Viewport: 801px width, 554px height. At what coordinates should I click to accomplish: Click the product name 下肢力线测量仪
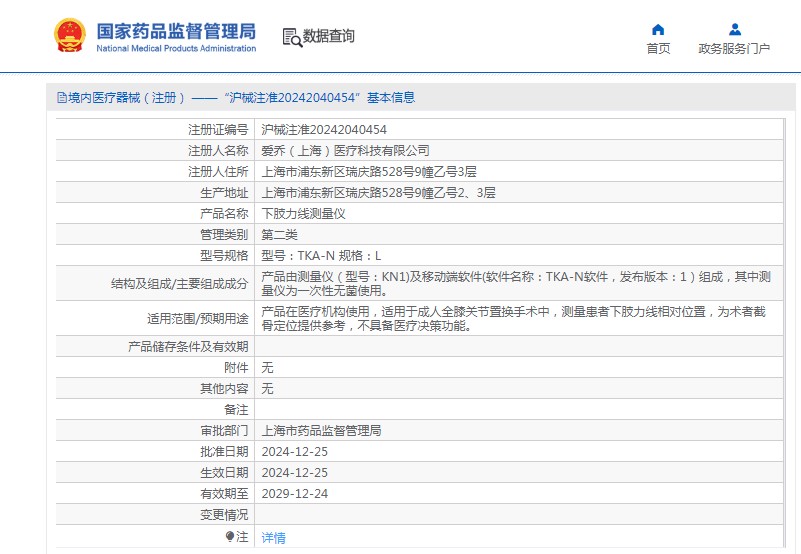click(x=303, y=213)
